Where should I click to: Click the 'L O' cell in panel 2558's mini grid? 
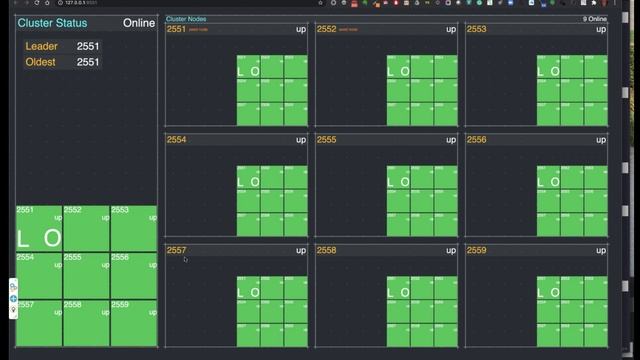click(x=398, y=288)
